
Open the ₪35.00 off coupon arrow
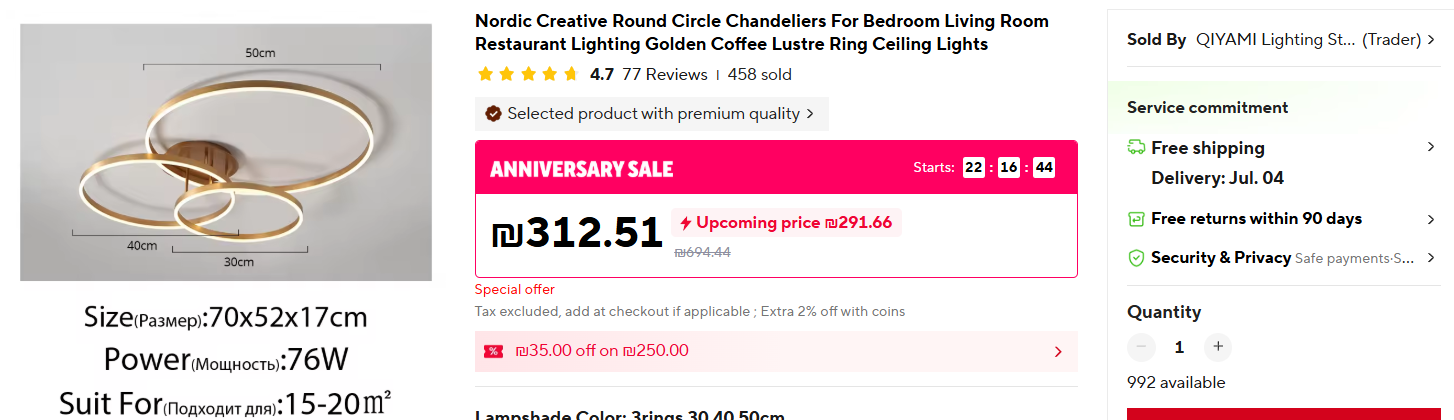pyautogui.click(x=1059, y=351)
